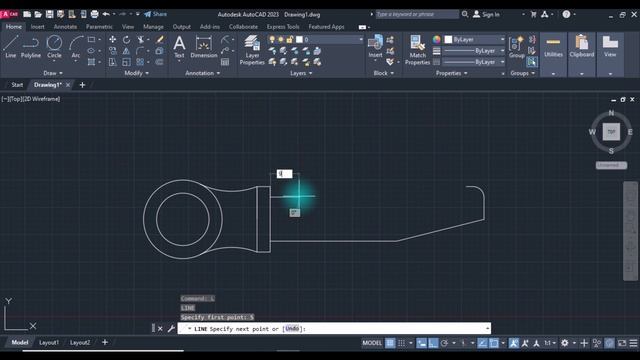This screenshot has width=640, height=360.
Task: Click Sign In
Action: (486, 14)
